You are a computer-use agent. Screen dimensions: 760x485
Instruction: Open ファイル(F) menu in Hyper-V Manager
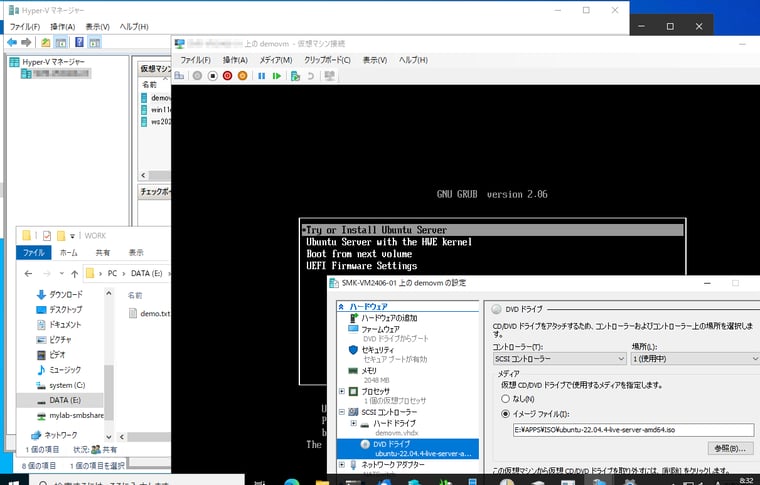tap(25, 27)
